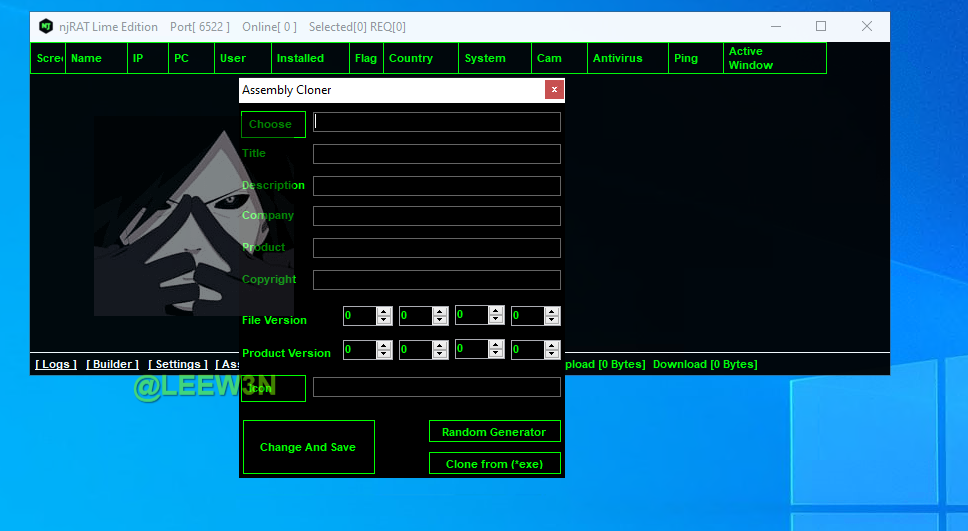Click the Random Generator button

tap(494, 432)
